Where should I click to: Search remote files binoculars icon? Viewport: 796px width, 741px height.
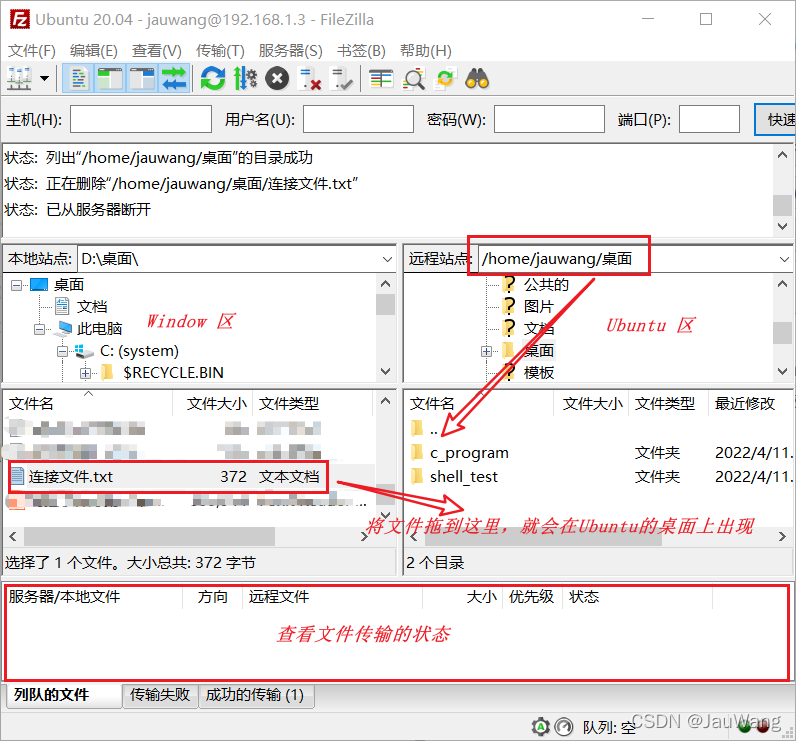(x=477, y=79)
